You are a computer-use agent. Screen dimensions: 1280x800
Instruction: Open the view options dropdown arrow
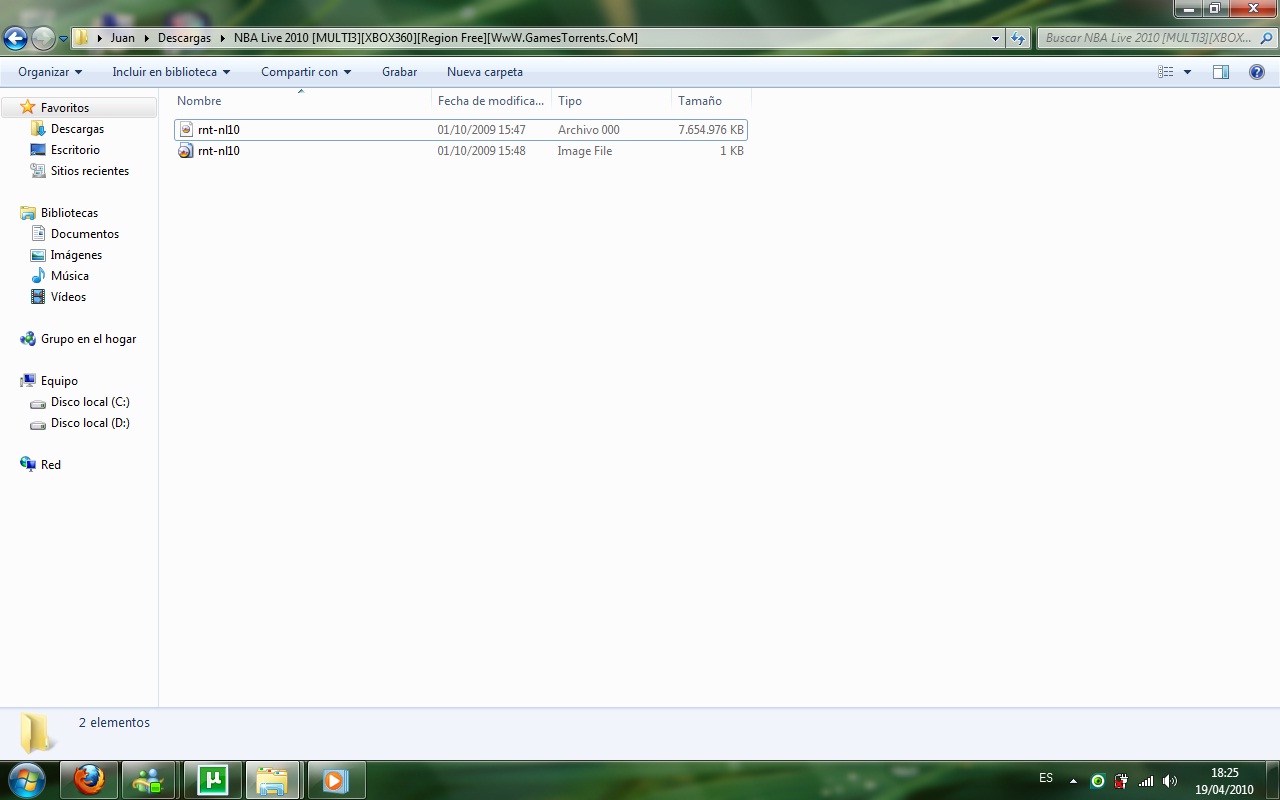[x=1187, y=72]
